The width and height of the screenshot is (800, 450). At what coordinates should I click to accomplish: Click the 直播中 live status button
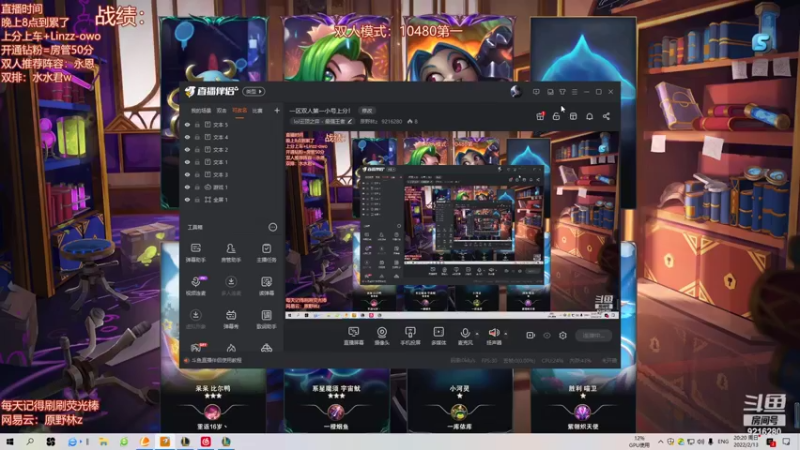(593, 335)
